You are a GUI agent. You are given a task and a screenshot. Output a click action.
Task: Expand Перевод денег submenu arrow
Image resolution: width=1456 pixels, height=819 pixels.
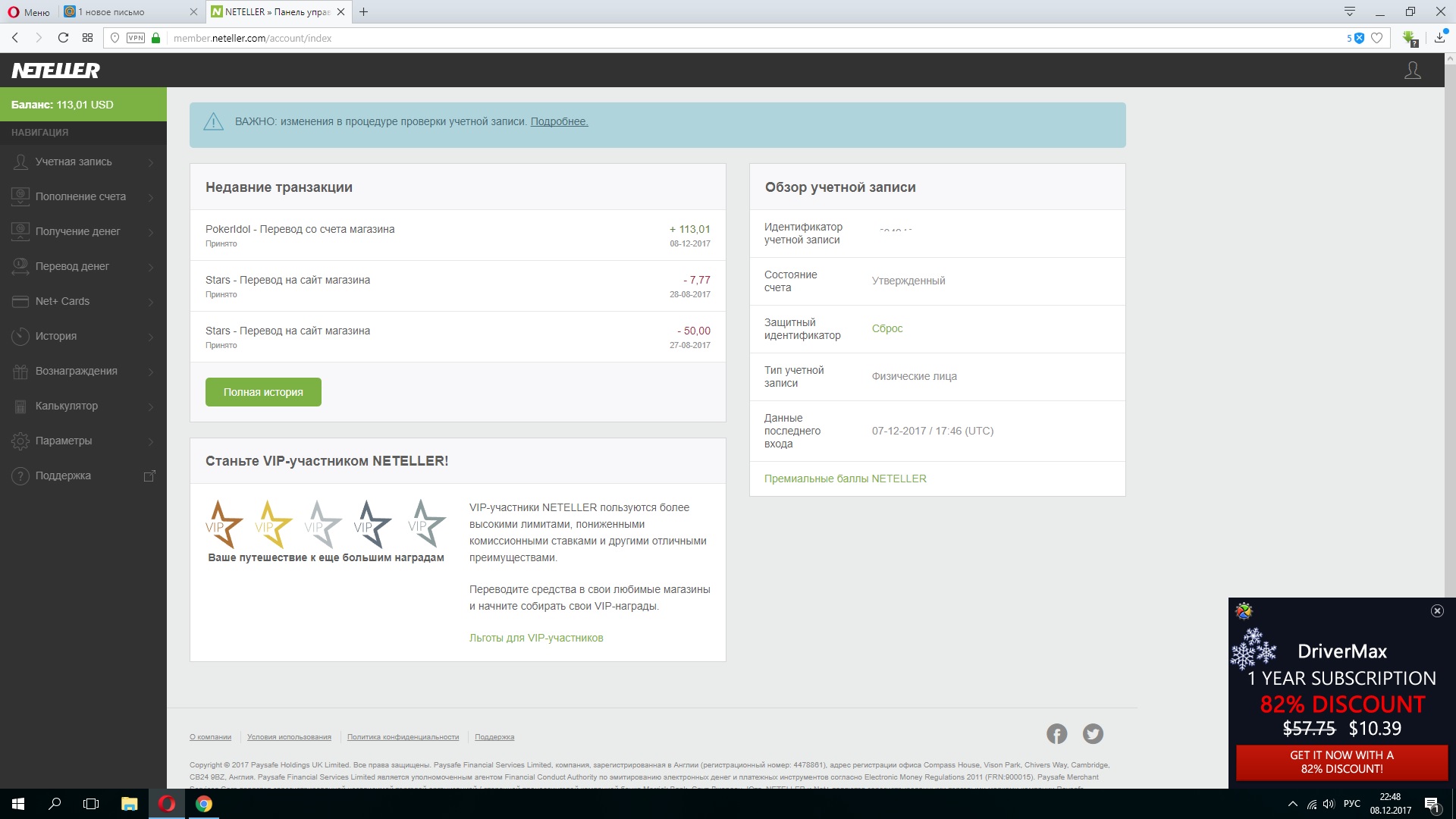pyautogui.click(x=151, y=267)
